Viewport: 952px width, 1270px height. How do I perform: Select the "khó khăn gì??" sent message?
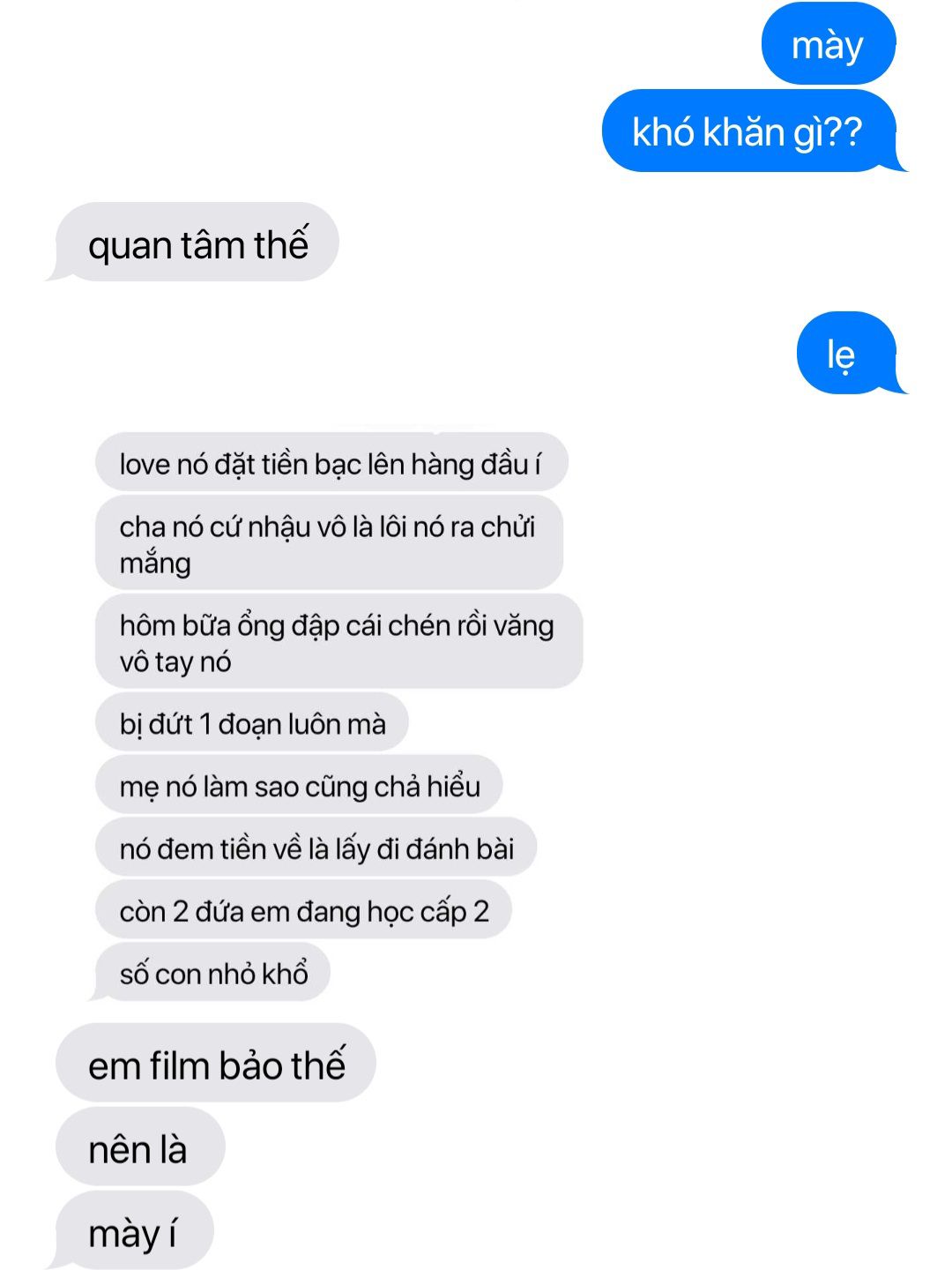tap(749, 131)
